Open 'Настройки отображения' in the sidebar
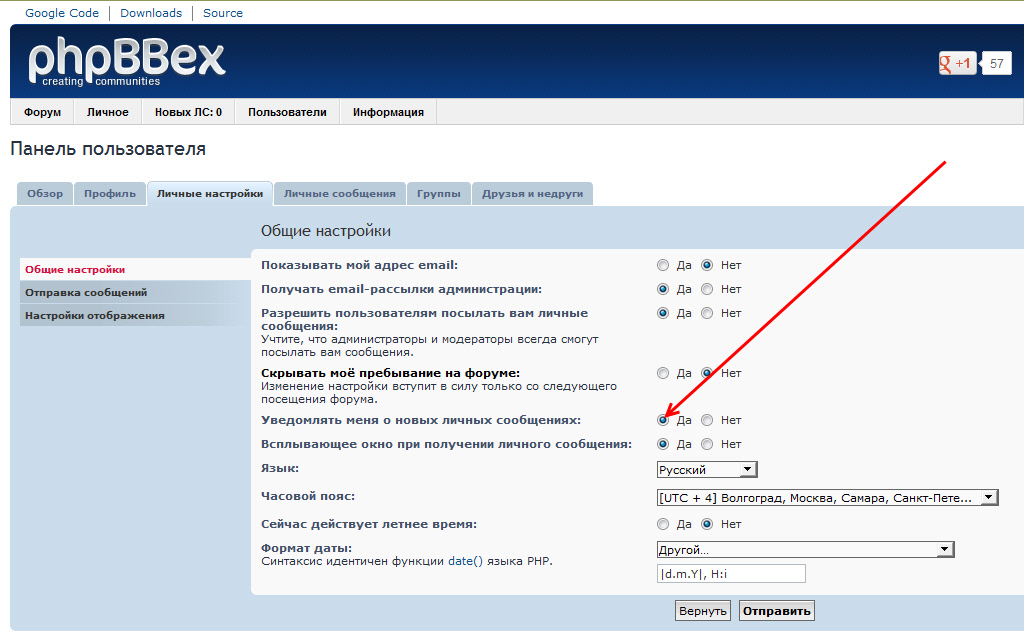Image resolution: width=1024 pixels, height=643 pixels. tap(95, 316)
